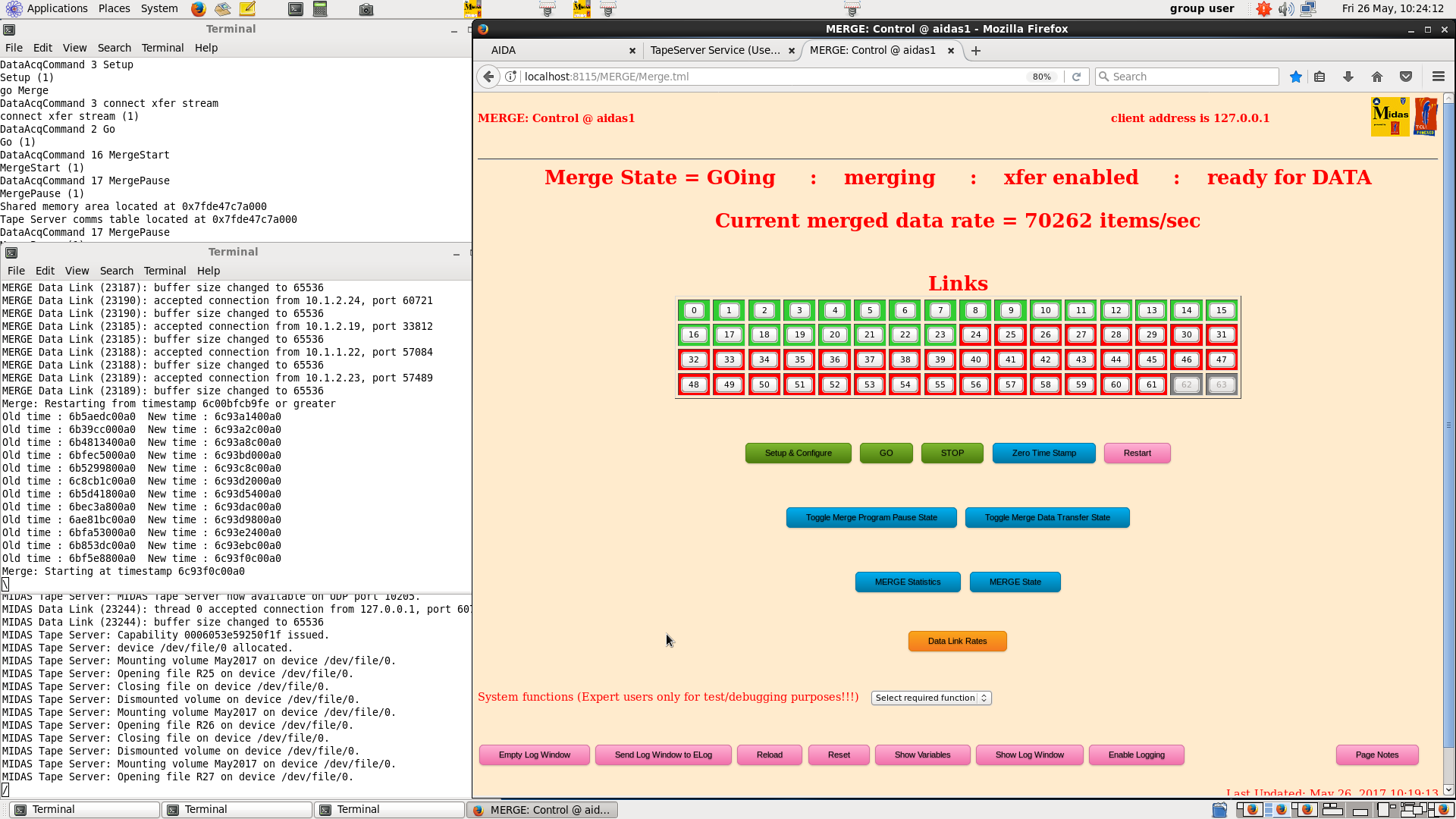1456x819 pixels.
Task: Switch to the TapeServer Service tab
Action: 714,50
